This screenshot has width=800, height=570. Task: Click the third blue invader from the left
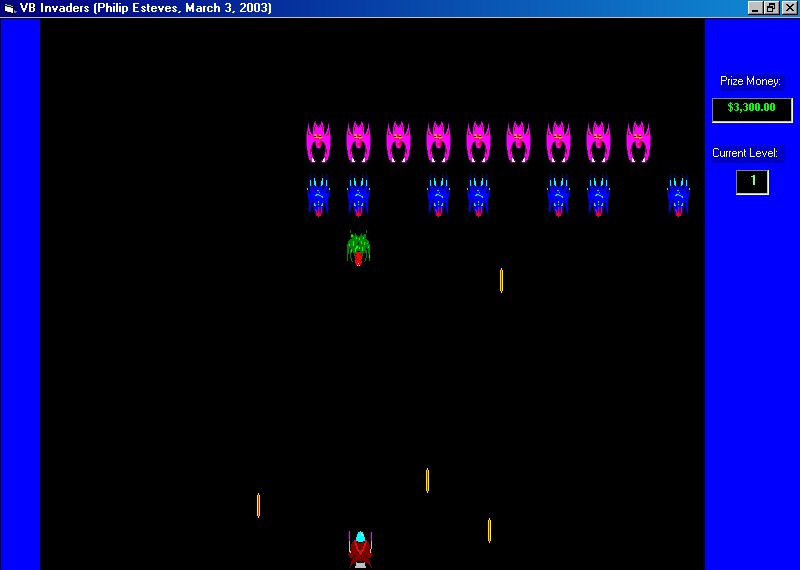(438, 196)
